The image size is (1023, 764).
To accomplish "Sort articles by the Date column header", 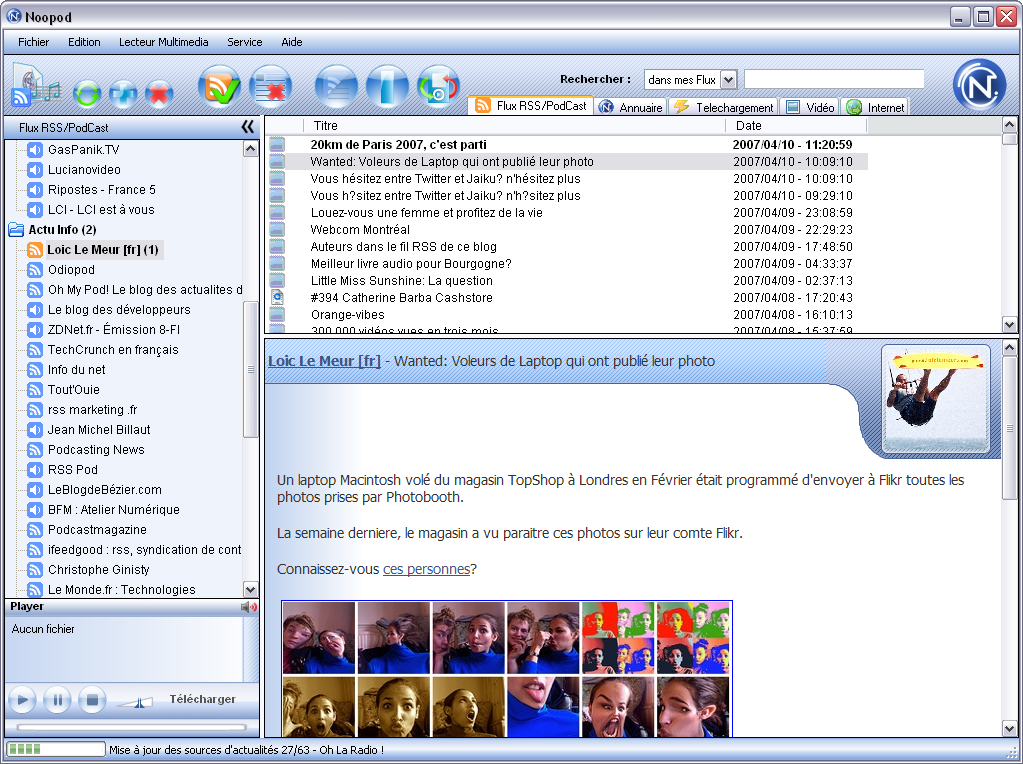I will click(x=796, y=126).
